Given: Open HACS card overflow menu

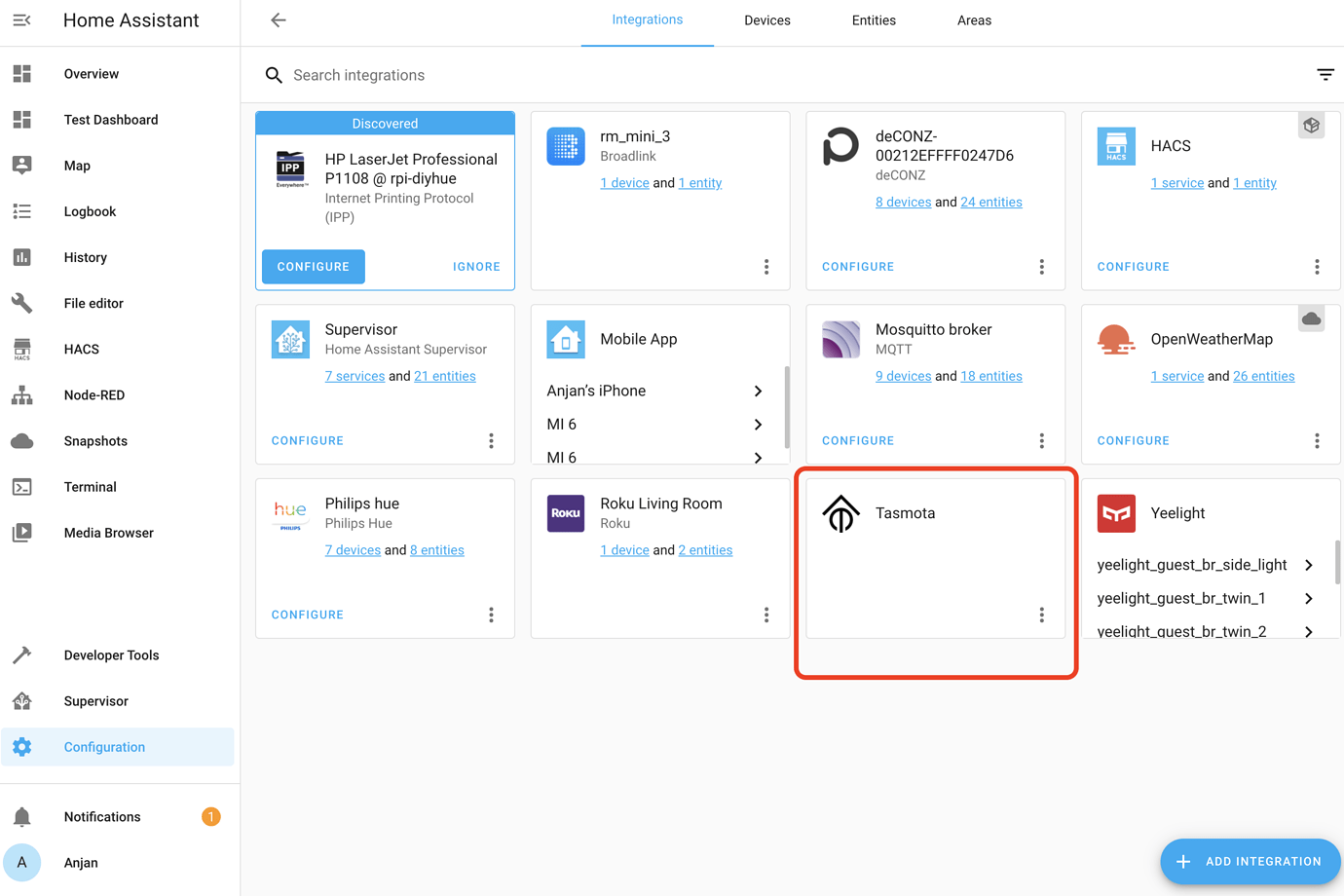Looking at the screenshot, I should pyautogui.click(x=1317, y=267).
